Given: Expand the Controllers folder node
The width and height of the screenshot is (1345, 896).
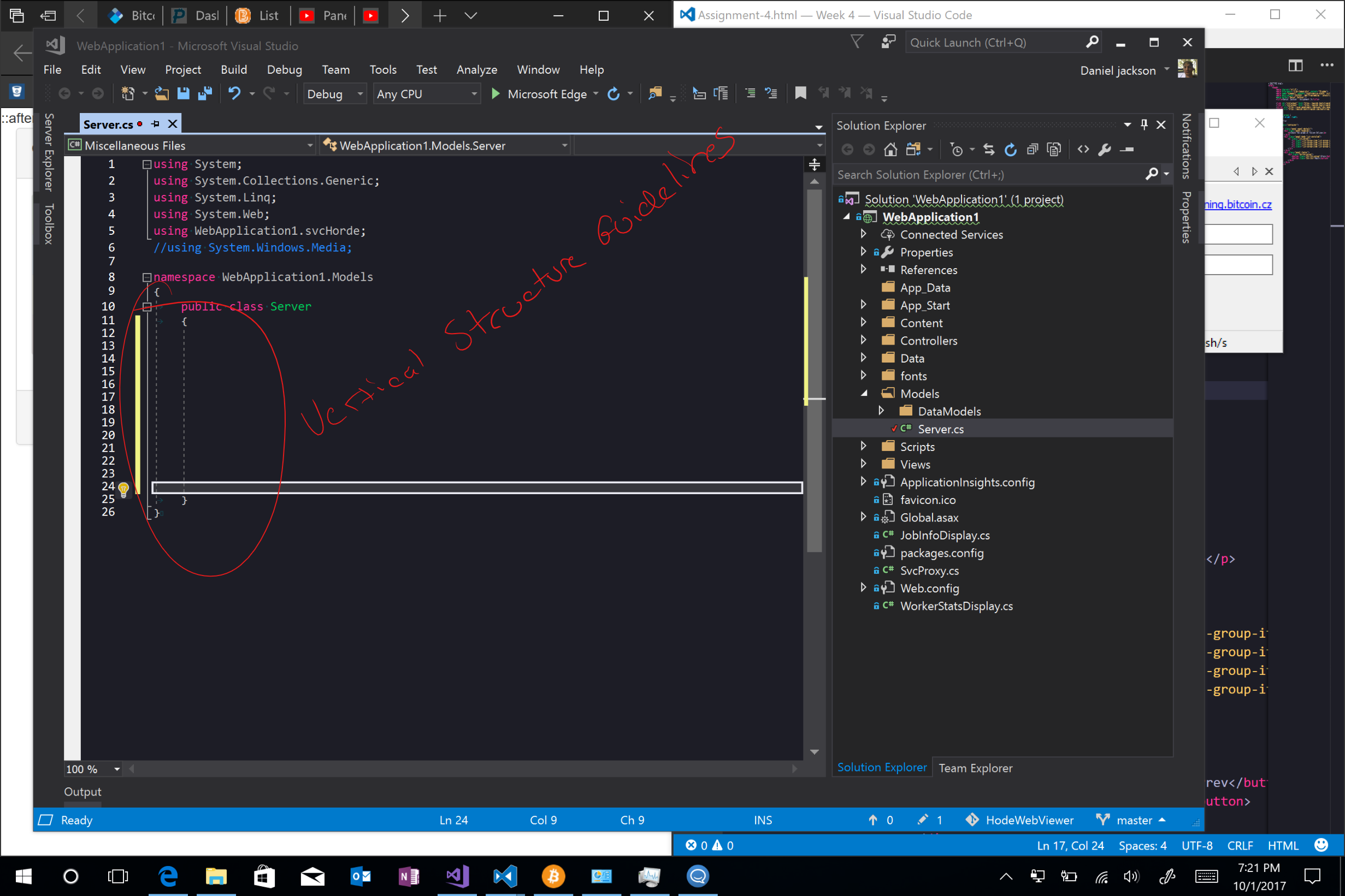Looking at the screenshot, I should (x=863, y=341).
